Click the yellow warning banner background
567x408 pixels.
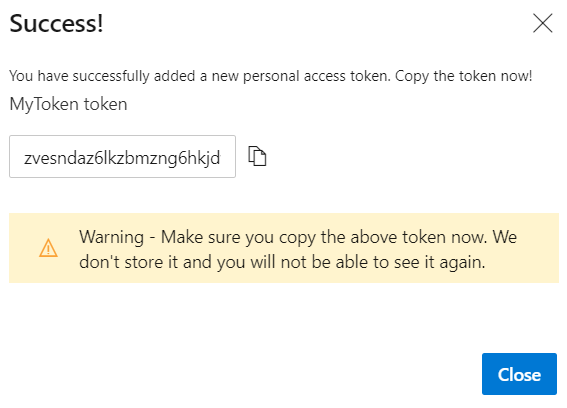[284, 248]
